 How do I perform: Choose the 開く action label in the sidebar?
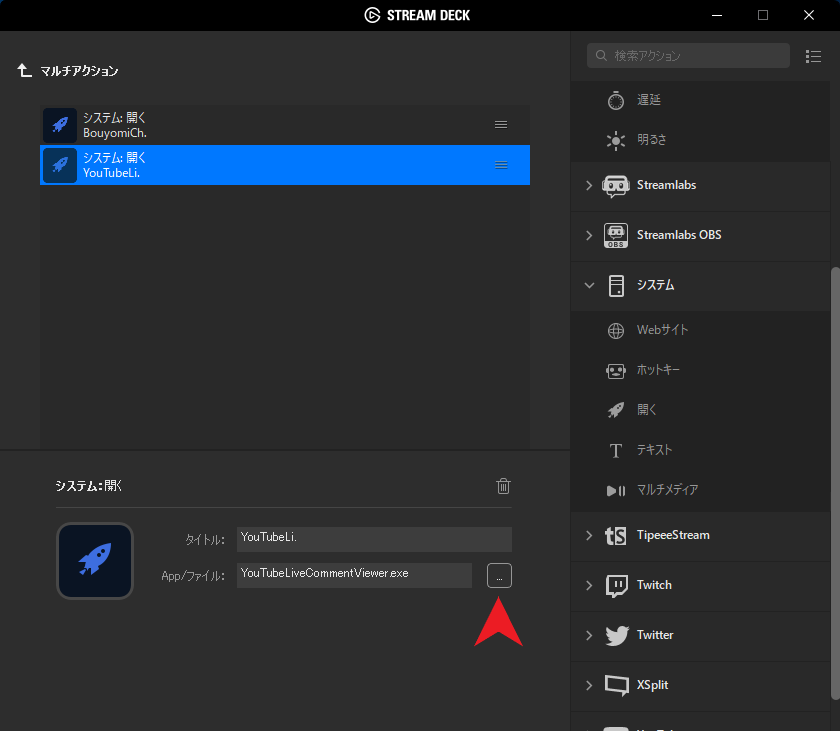(647, 410)
